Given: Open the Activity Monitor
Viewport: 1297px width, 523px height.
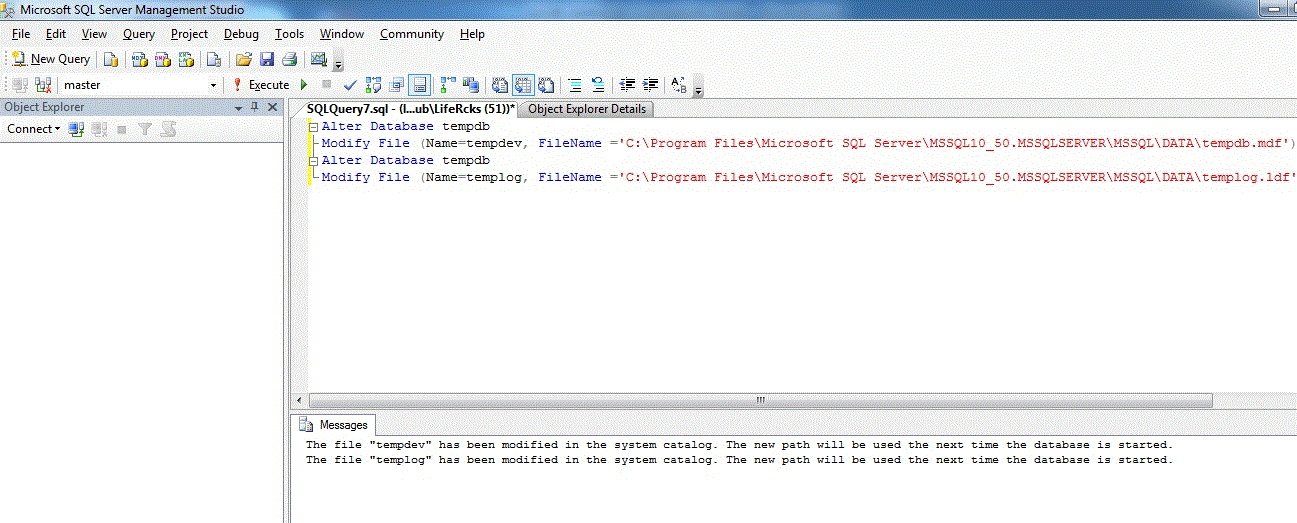Looking at the screenshot, I should (319, 59).
